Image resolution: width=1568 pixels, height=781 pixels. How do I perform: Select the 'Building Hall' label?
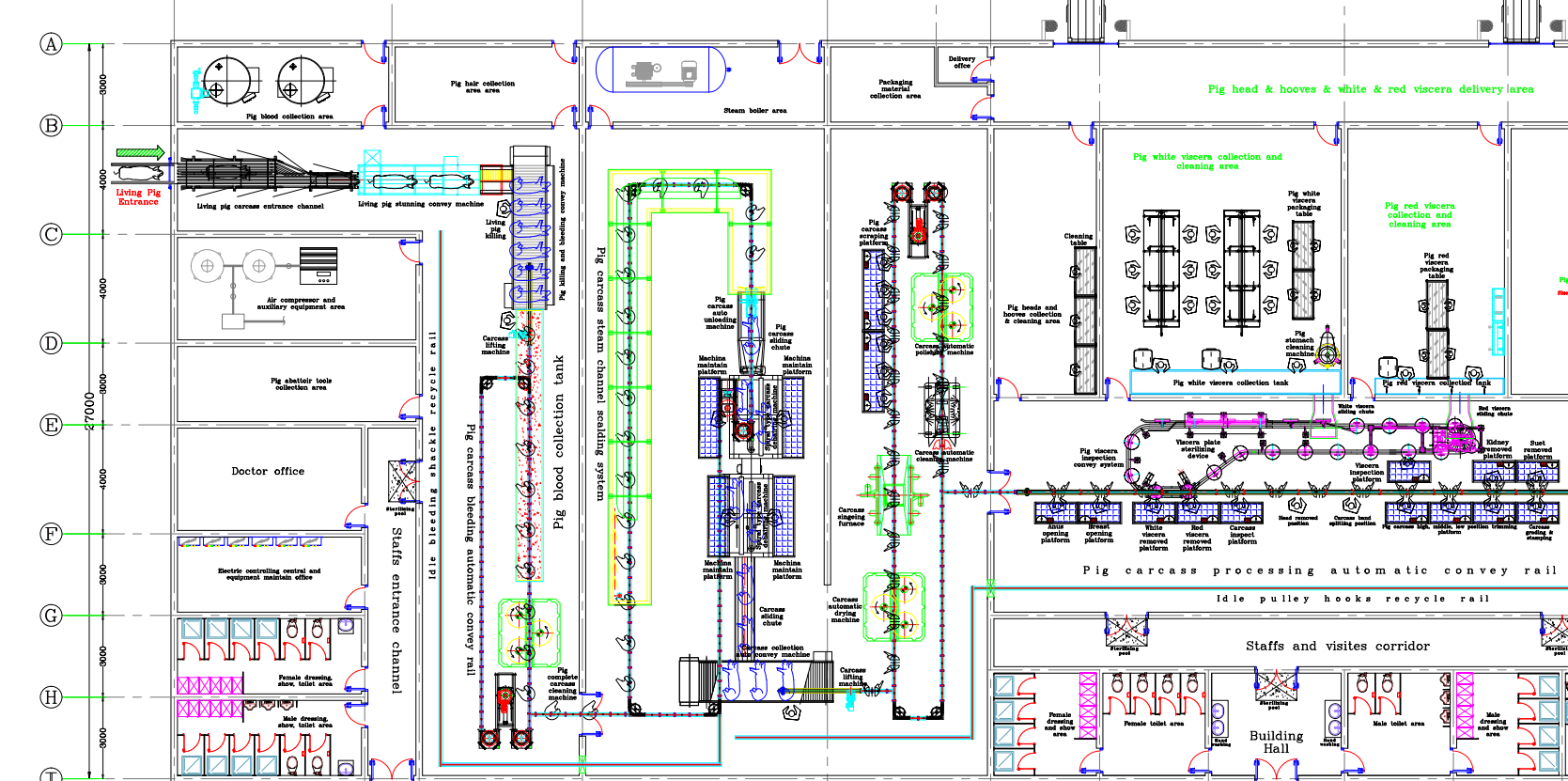[x=1276, y=742]
